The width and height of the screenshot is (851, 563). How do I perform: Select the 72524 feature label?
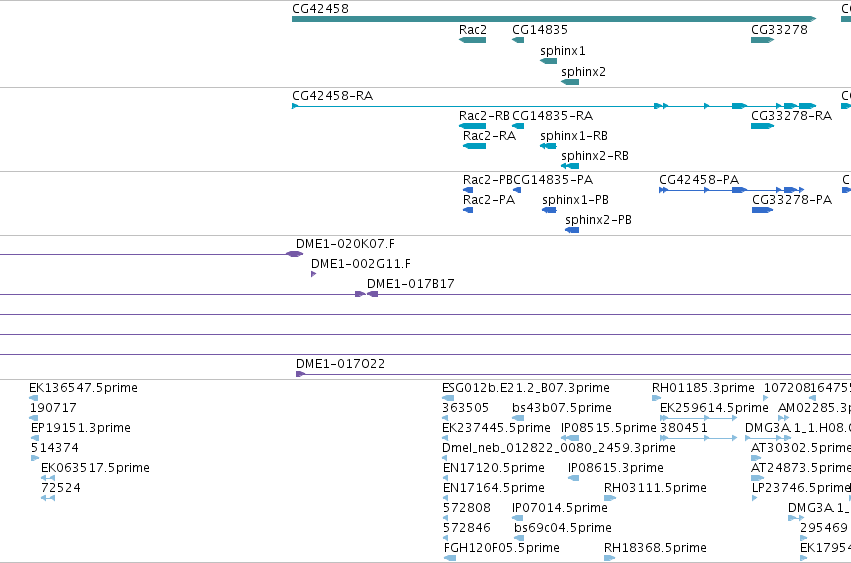[x=60, y=488]
